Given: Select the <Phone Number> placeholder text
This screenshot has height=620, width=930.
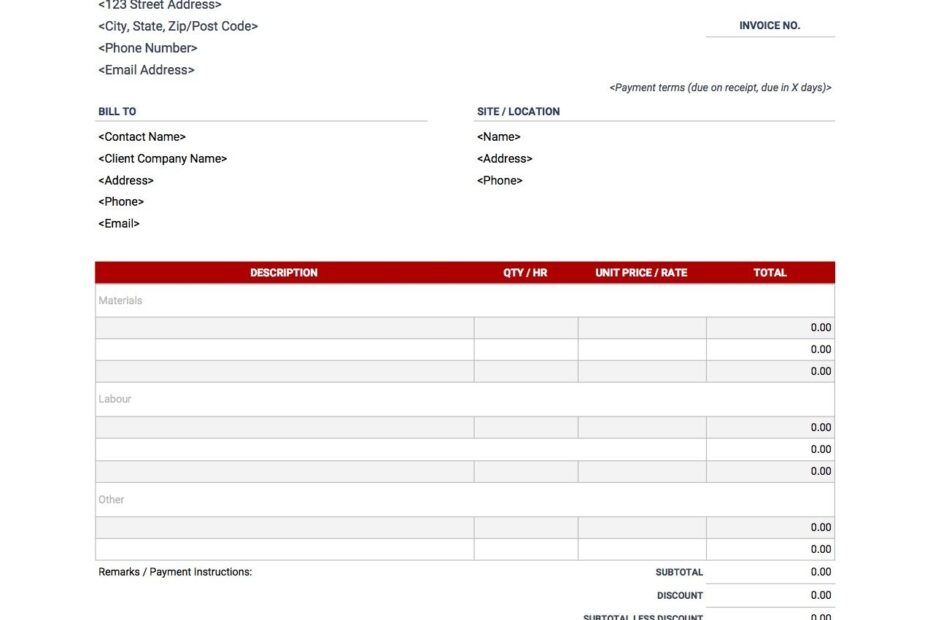Looking at the screenshot, I should [147, 47].
